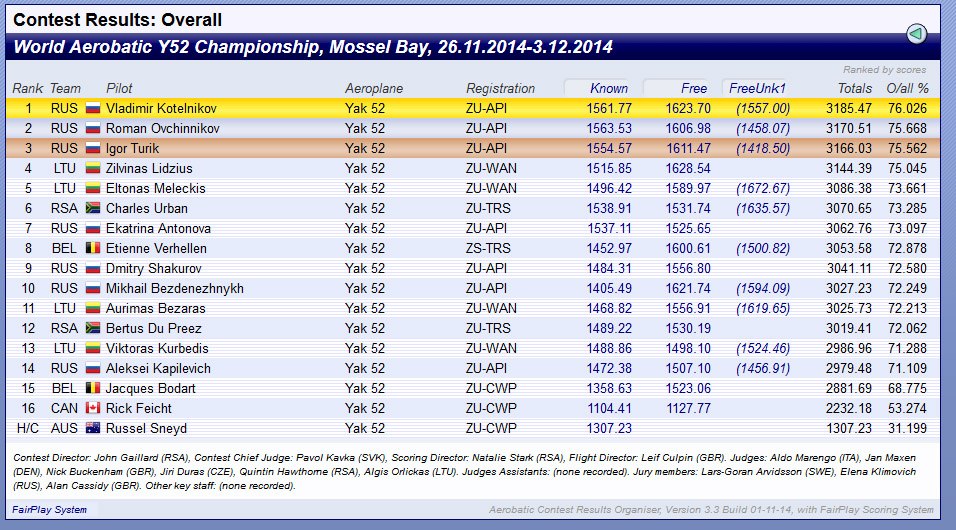This screenshot has width=956, height=530.
Task: Click the Russian flag beside Vladimir Kotelnikov
Action: coord(93,109)
